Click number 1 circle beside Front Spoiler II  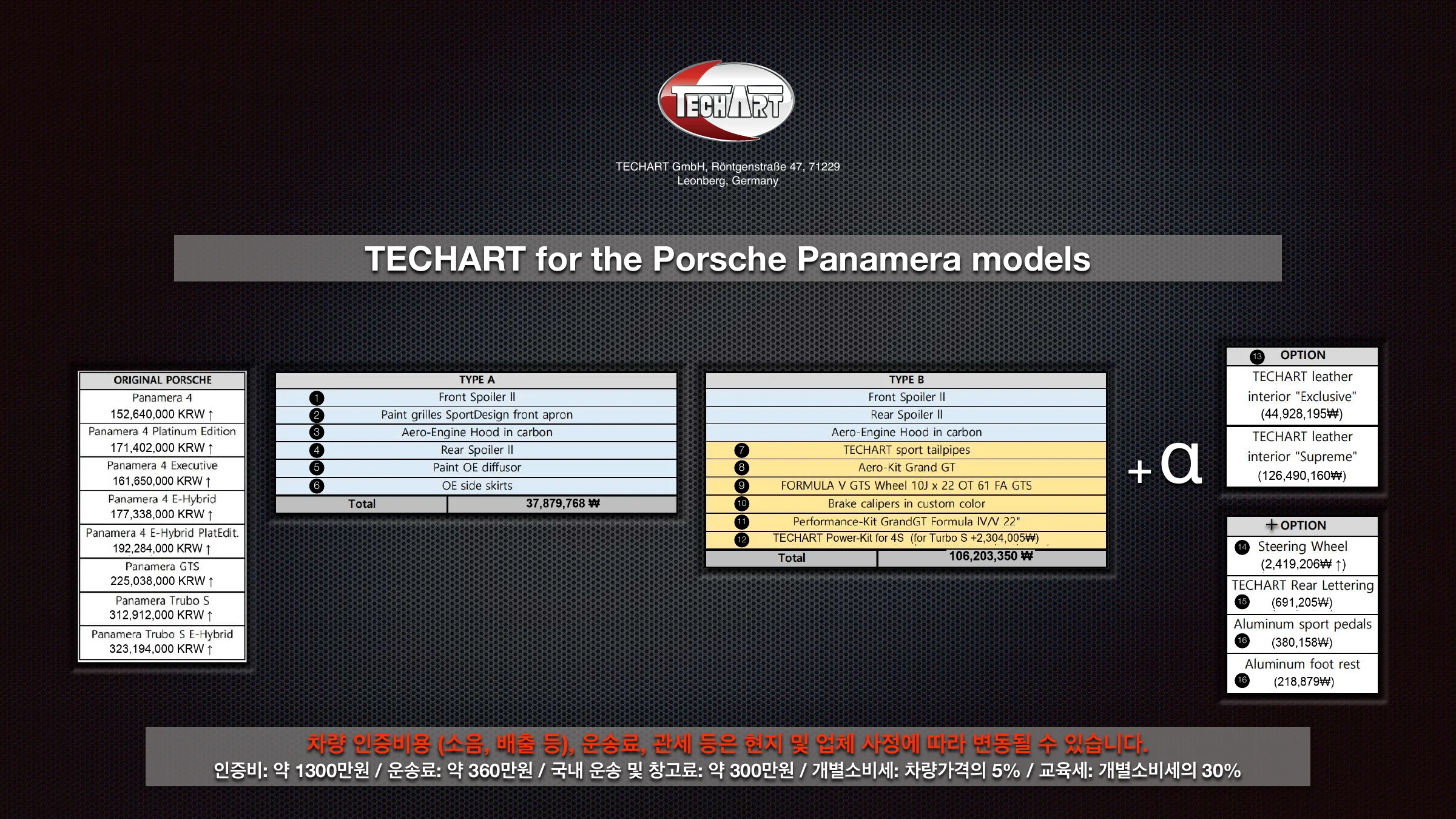pyautogui.click(x=317, y=398)
